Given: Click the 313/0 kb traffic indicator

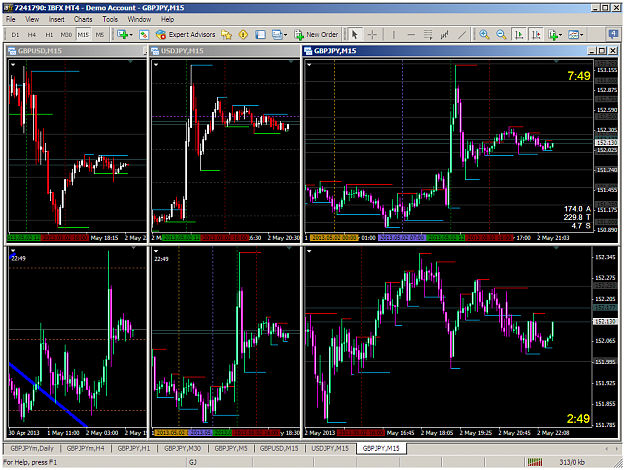Looking at the screenshot, I should coord(572,462).
